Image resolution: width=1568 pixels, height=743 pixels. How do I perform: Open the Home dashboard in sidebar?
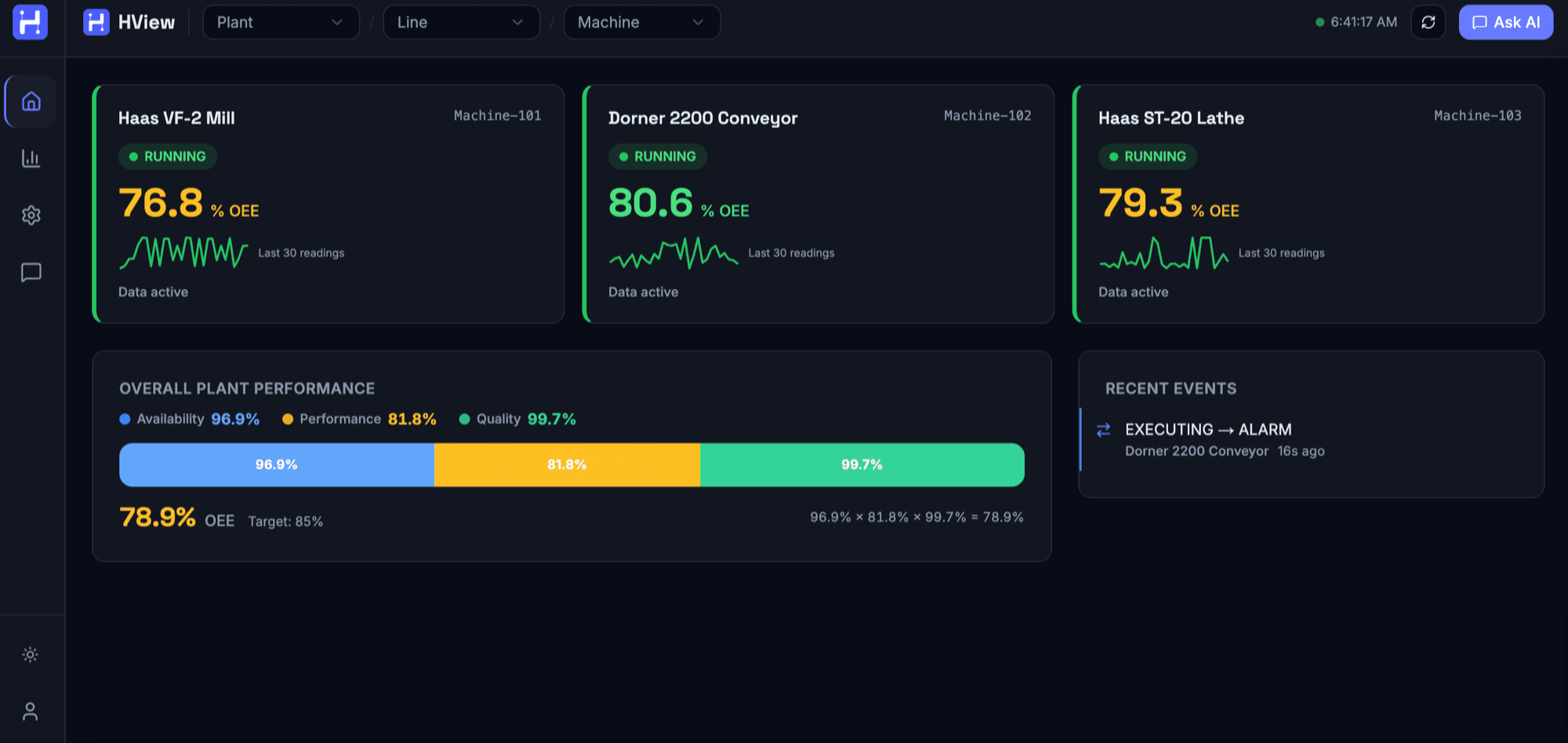31,102
